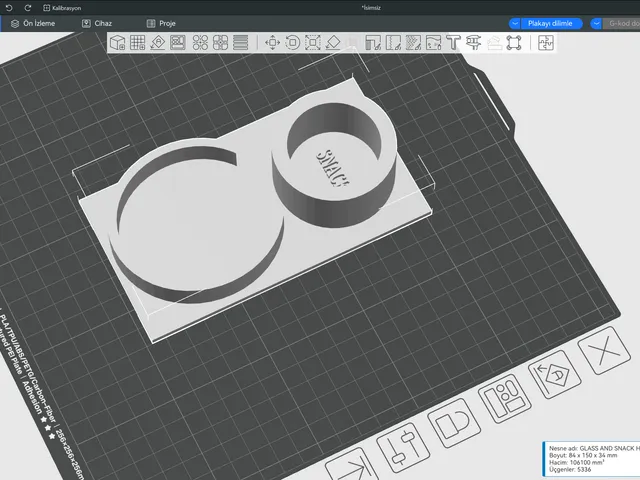This screenshot has width=640, height=480.
Task: Click the SNACK embossed text on the model
Action: [333, 167]
